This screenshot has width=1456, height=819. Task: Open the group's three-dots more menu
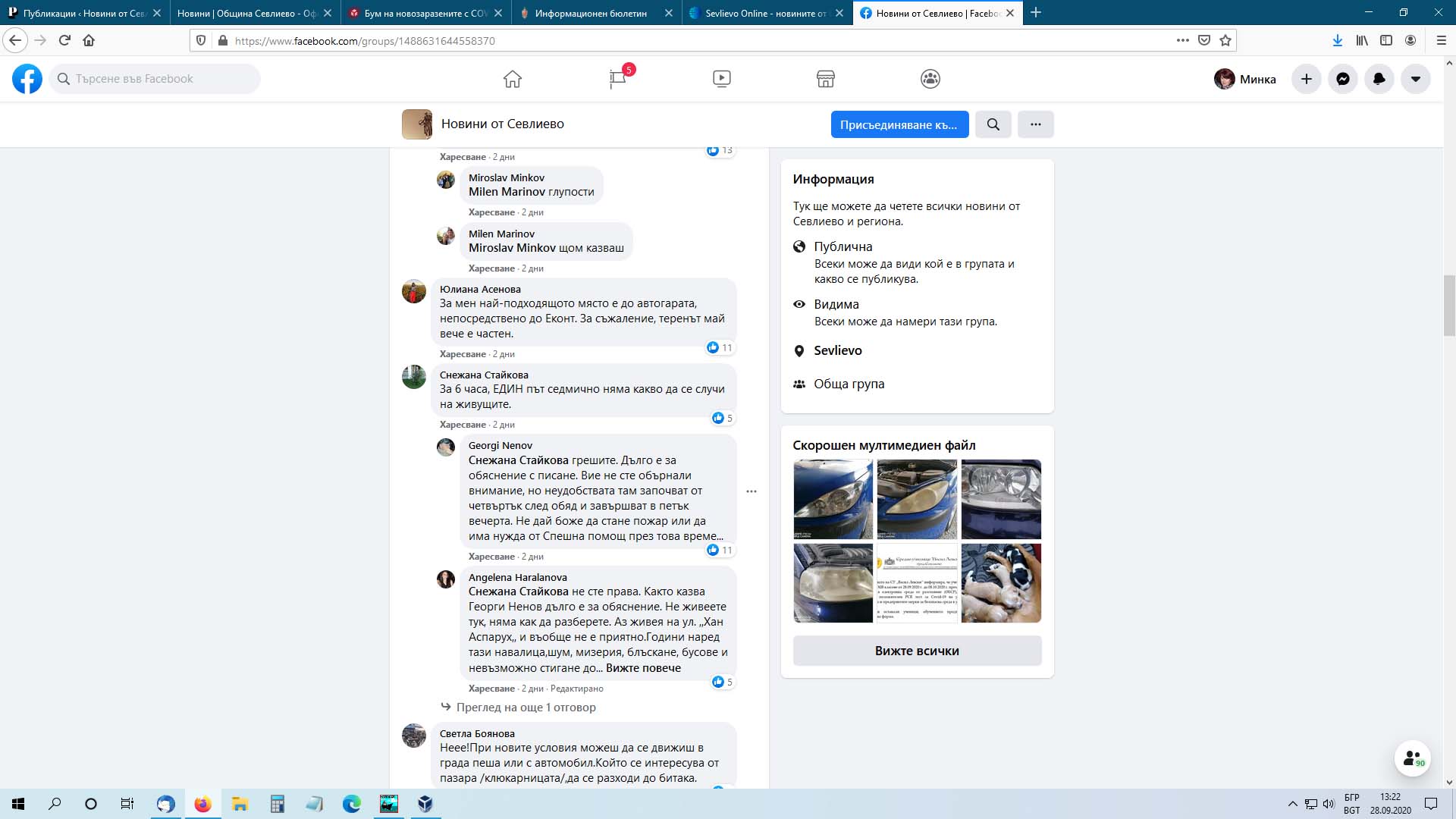(x=1036, y=124)
